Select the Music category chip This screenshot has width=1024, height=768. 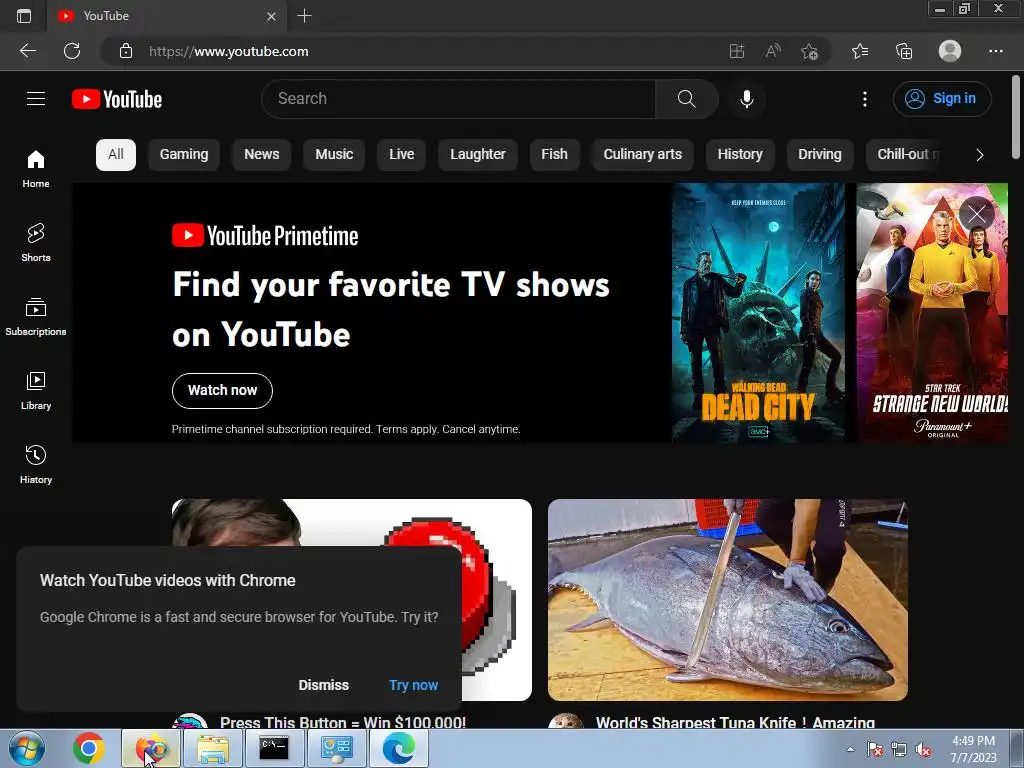(334, 155)
